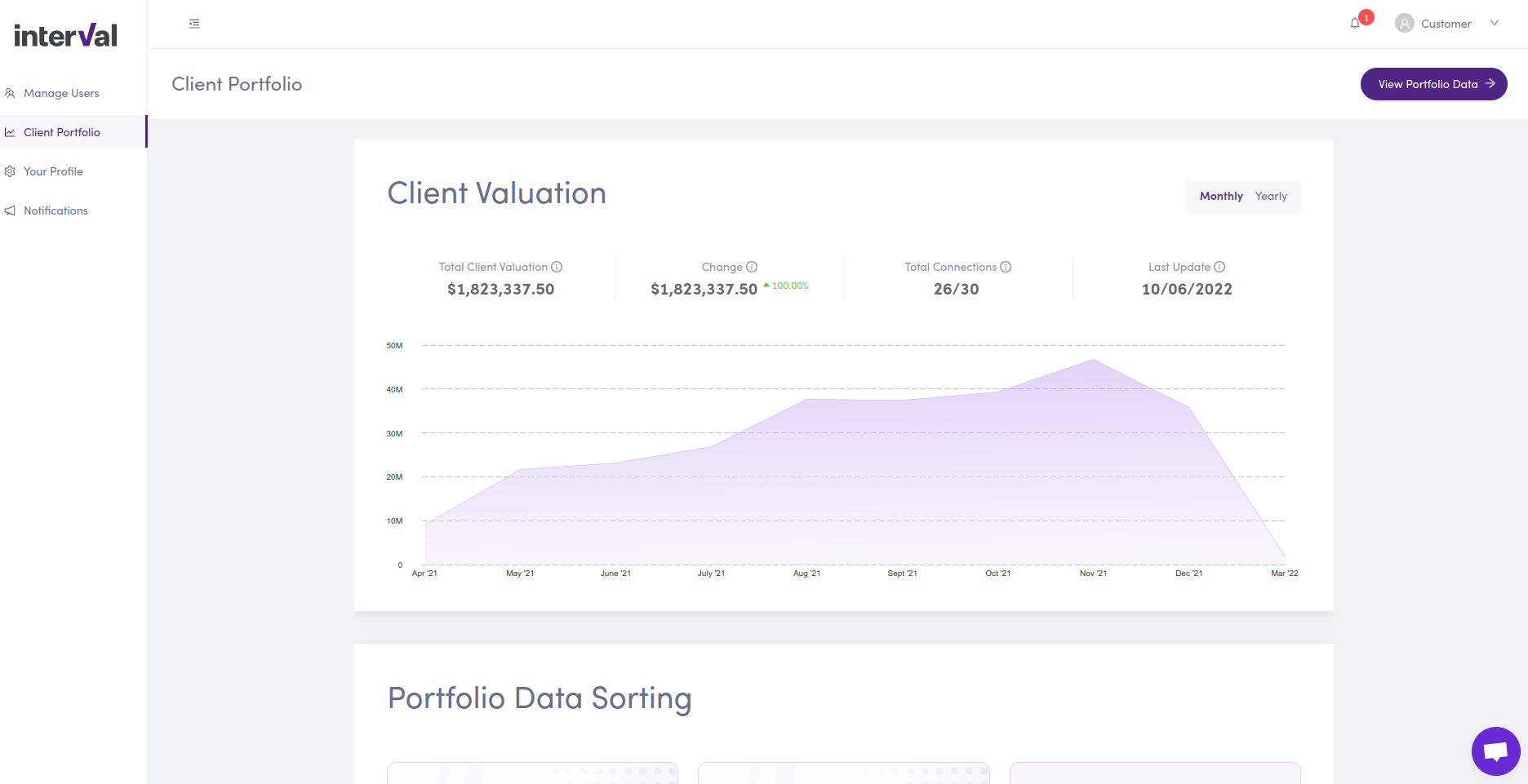Image resolution: width=1528 pixels, height=784 pixels.
Task: Click the 26/30 connections value
Action: click(957, 289)
